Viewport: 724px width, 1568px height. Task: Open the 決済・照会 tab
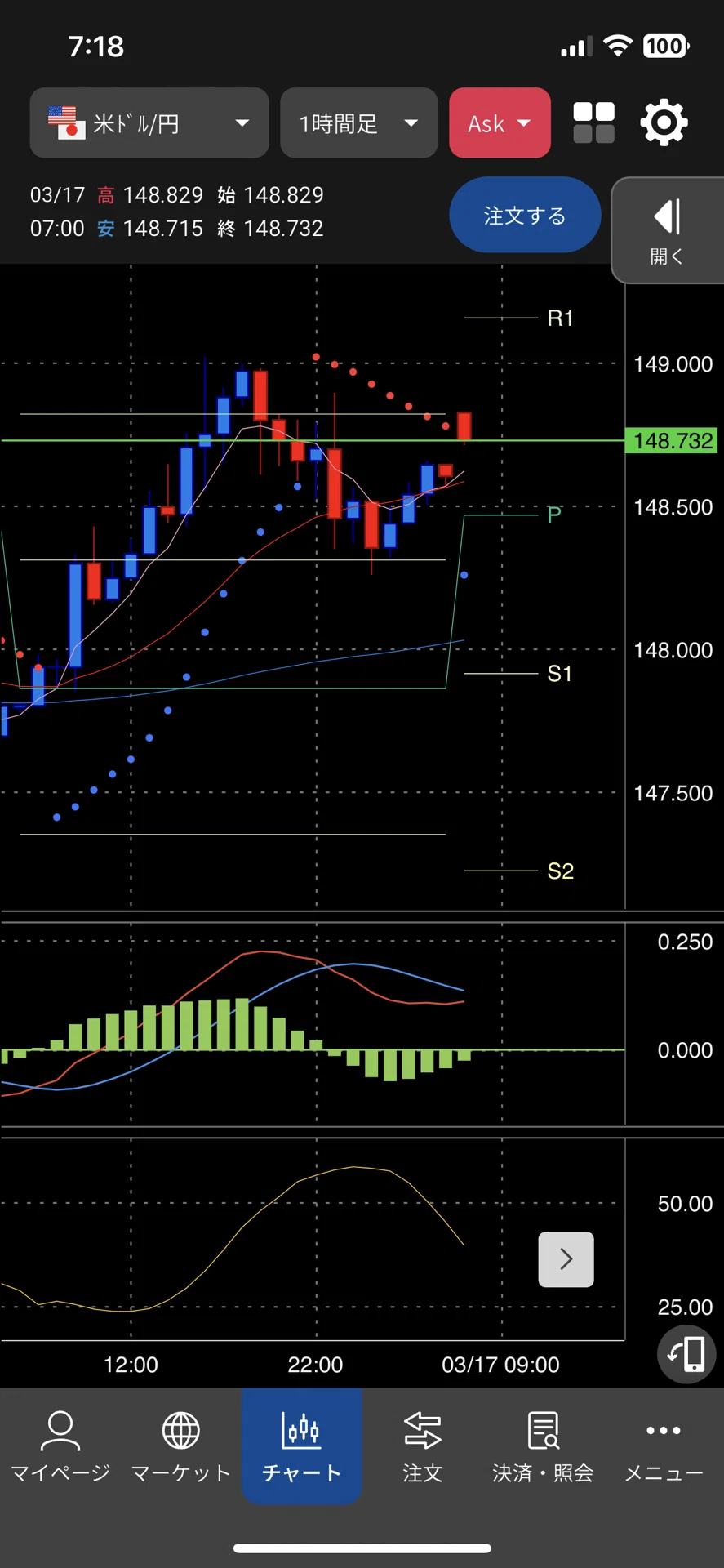pyautogui.click(x=543, y=1446)
